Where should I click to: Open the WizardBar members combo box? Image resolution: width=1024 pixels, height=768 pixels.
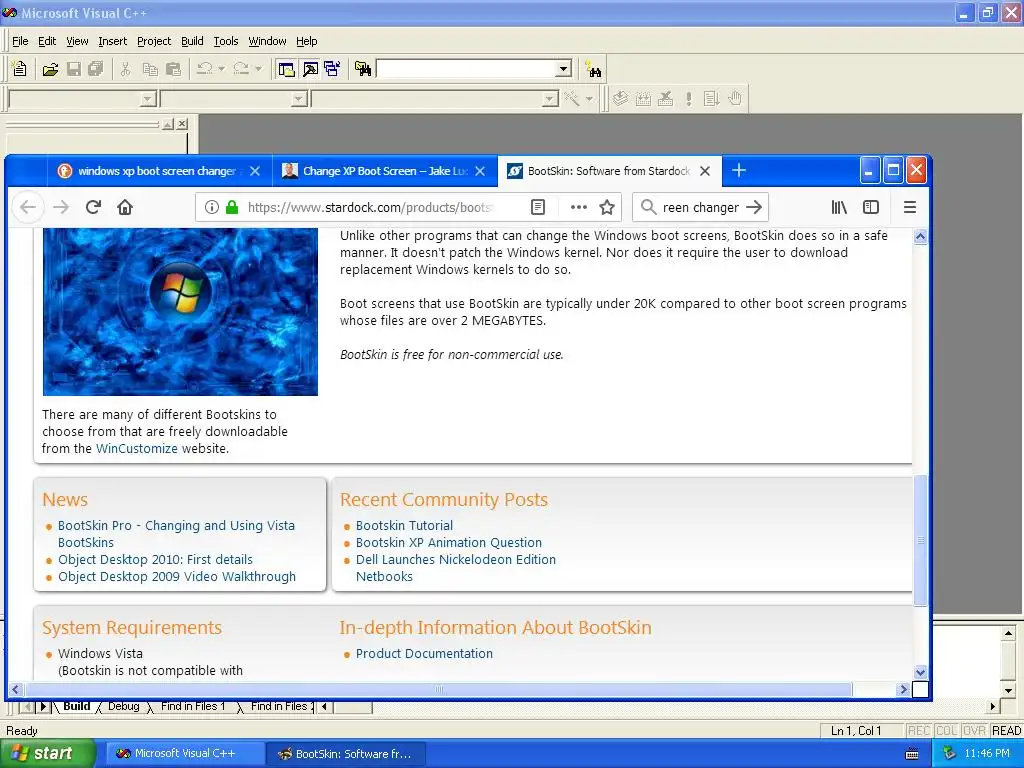click(x=435, y=99)
